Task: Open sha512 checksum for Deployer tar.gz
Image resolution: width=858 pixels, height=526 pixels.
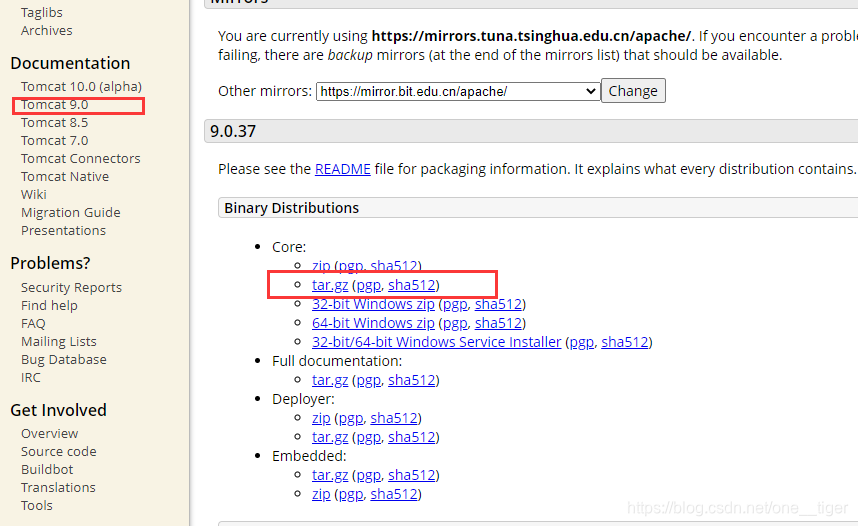Action: point(411,437)
